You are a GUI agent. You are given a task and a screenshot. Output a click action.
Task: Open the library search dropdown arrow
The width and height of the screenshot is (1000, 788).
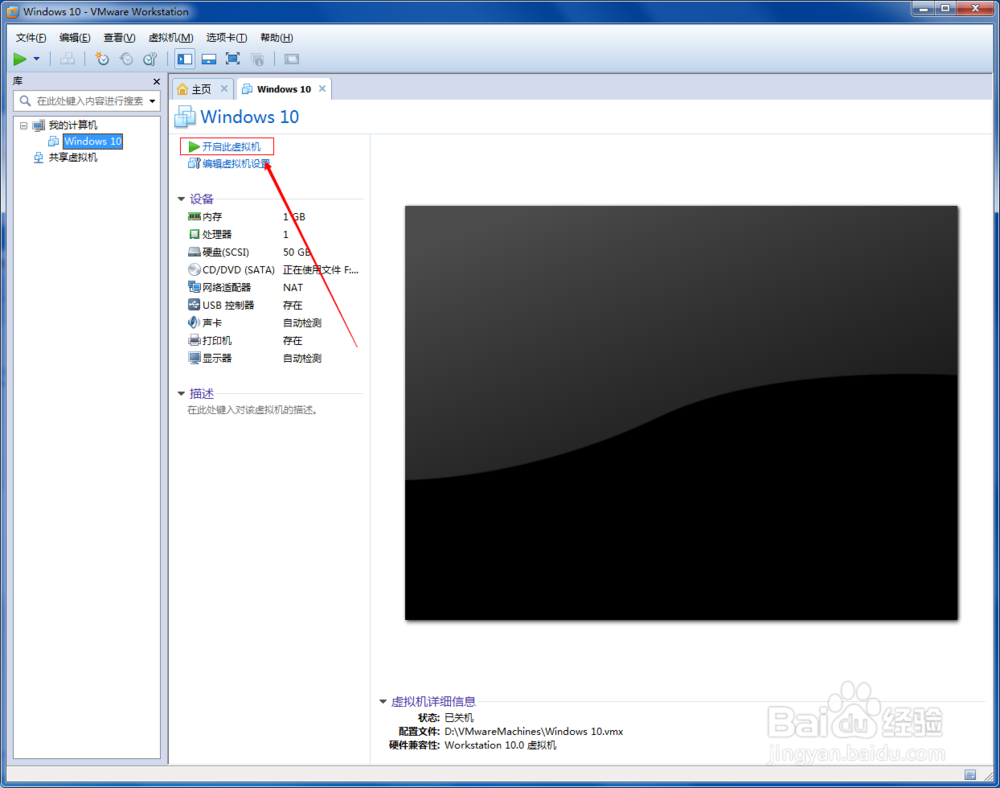[152, 101]
